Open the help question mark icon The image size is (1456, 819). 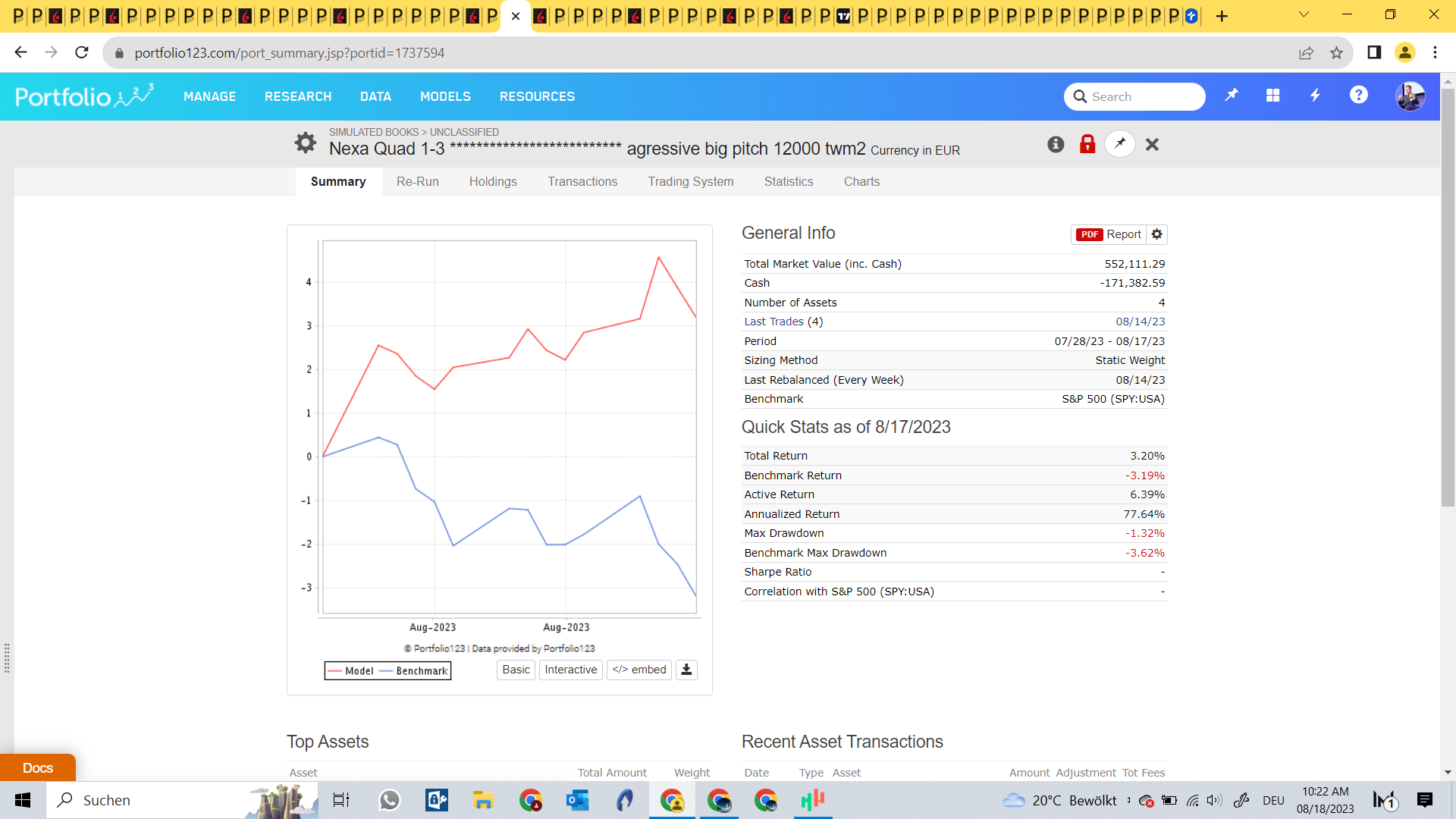pyautogui.click(x=1358, y=96)
